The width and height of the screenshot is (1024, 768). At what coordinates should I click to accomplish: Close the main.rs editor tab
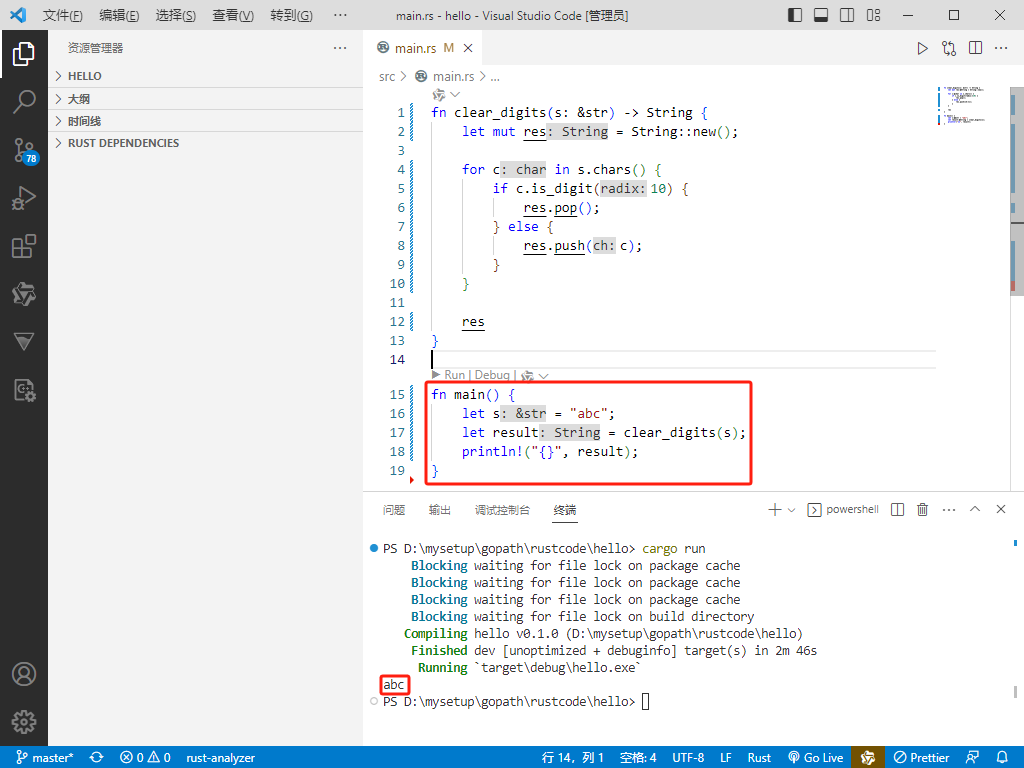[x=468, y=48]
